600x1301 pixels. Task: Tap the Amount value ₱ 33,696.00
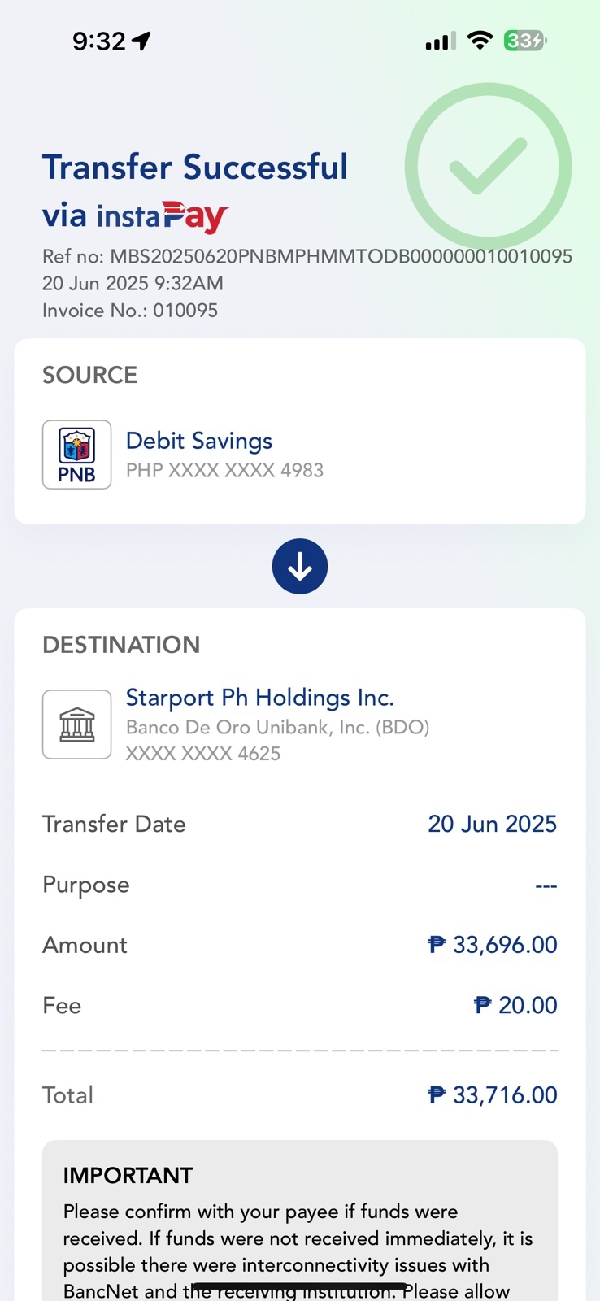click(492, 945)
